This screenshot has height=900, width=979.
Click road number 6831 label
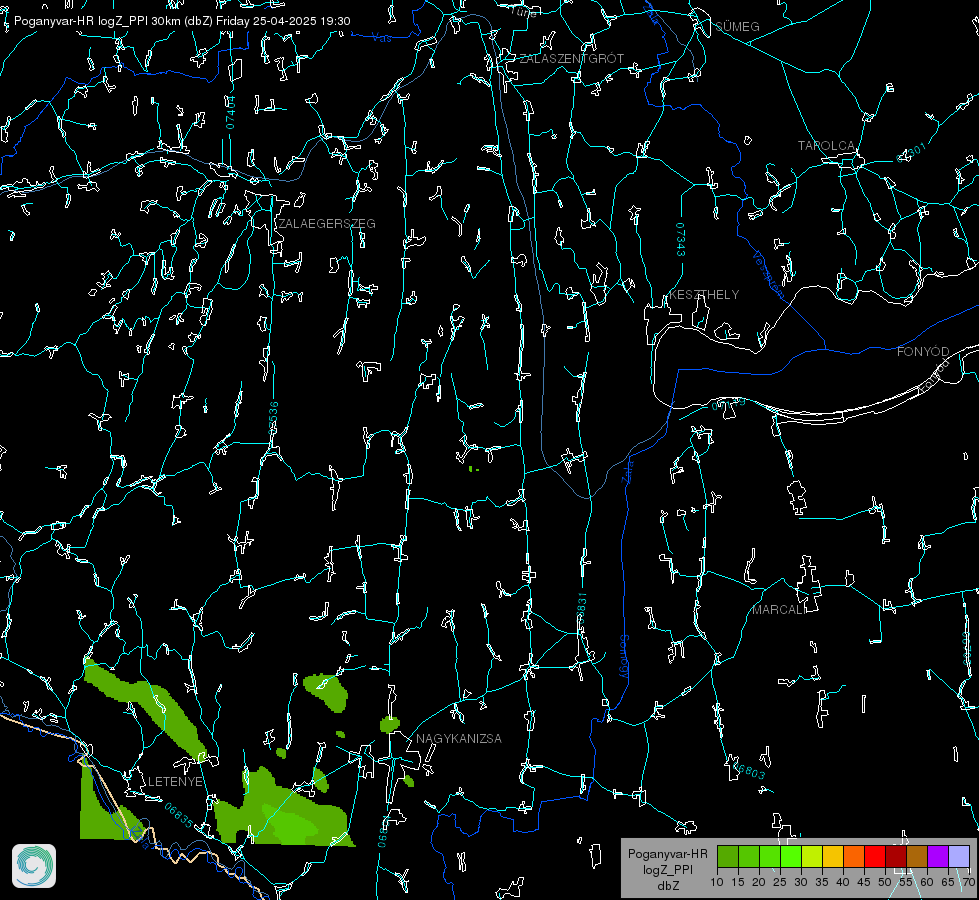[581, 606]
